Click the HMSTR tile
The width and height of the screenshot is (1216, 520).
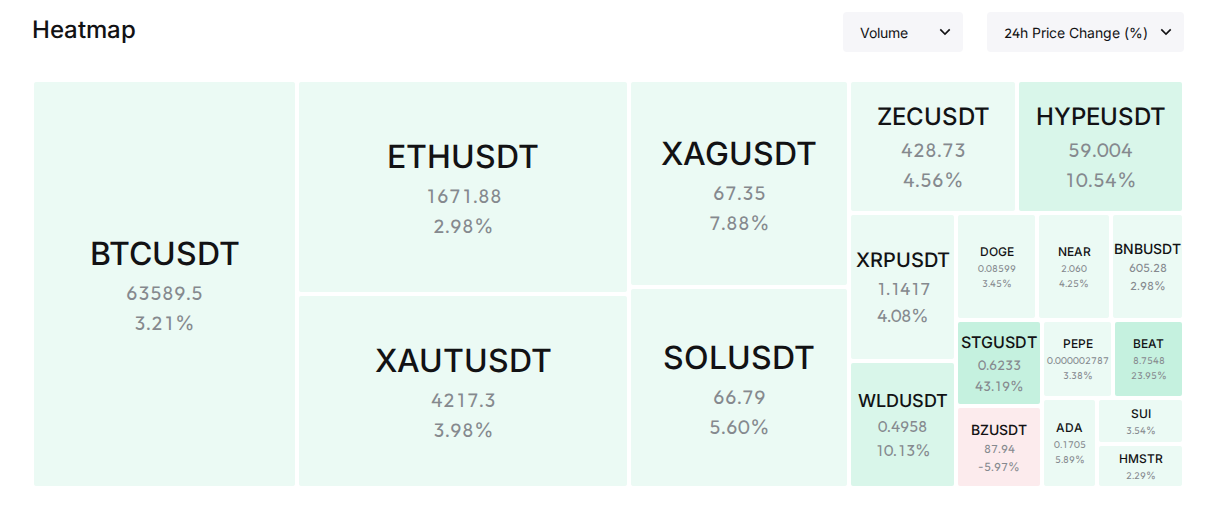click(1141, 466)
